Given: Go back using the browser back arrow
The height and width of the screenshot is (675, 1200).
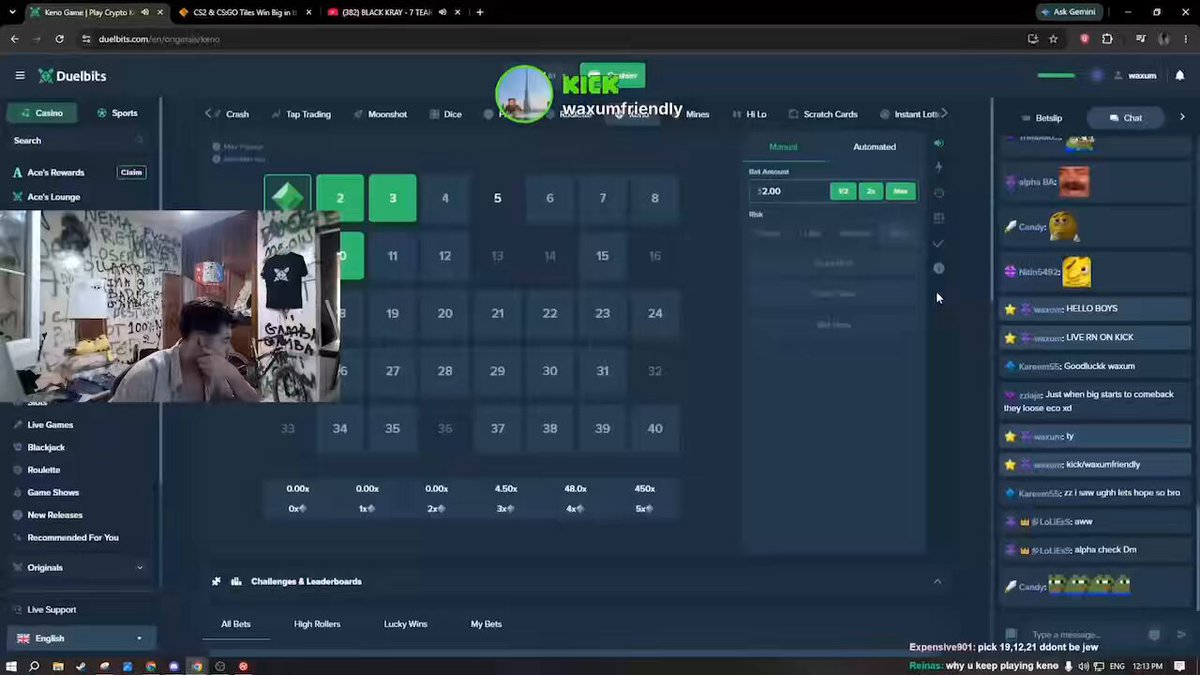Looking at the screenshot, I should coord(14,39).
